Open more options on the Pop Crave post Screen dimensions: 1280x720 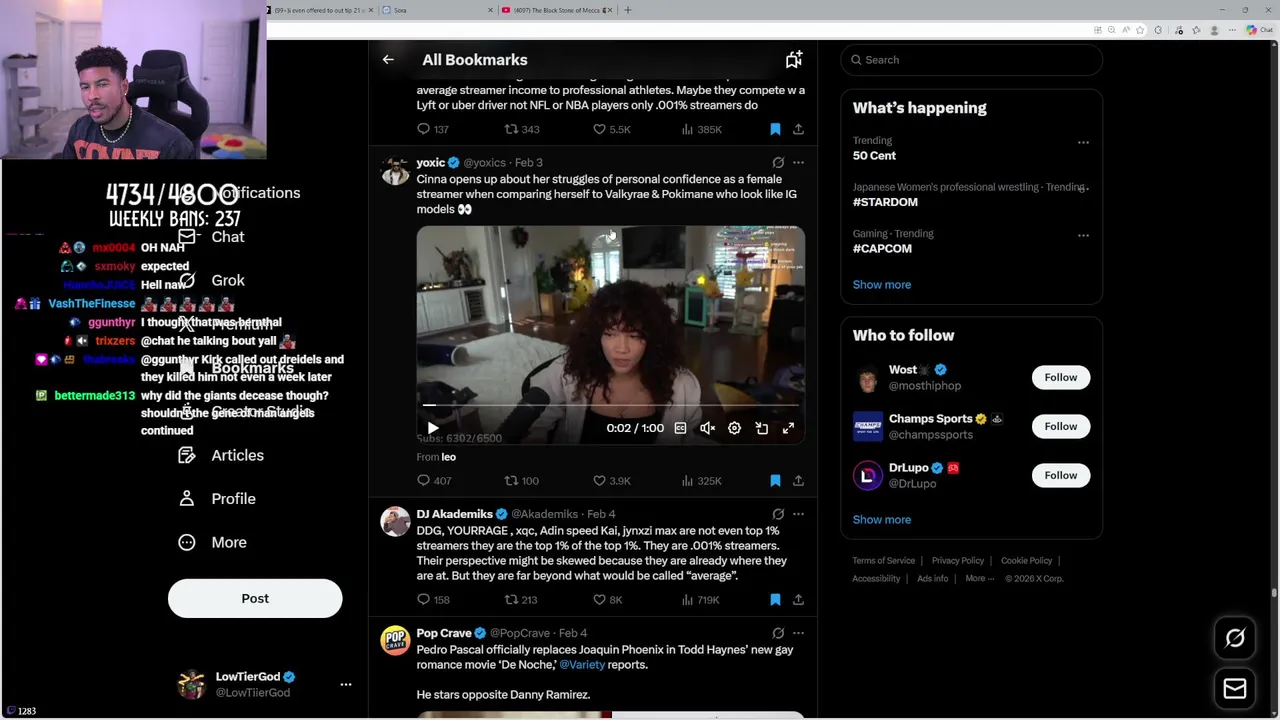(798, 633)
